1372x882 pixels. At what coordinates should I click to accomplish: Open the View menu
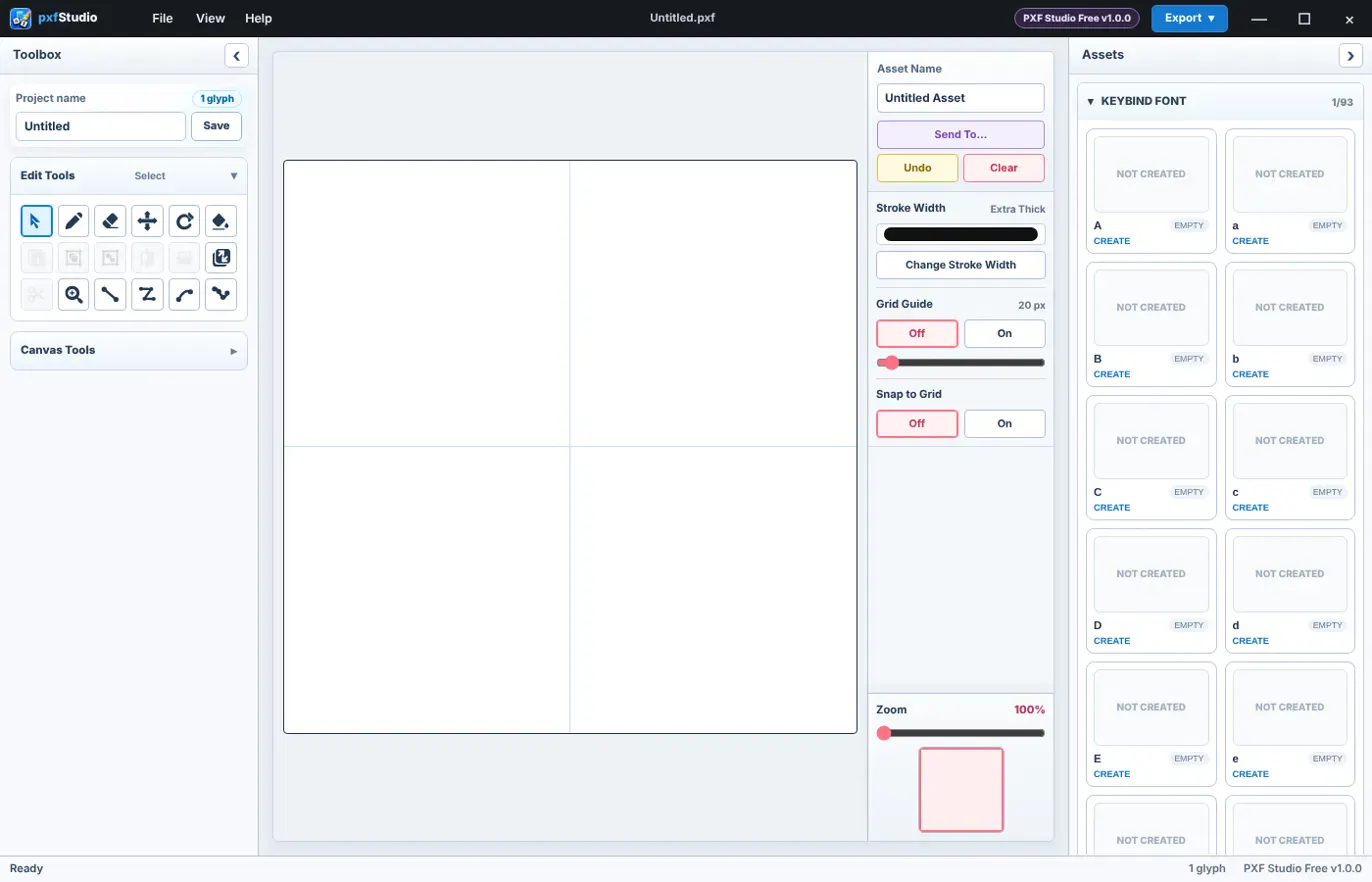pyautogui.click(x=210, y=18)
